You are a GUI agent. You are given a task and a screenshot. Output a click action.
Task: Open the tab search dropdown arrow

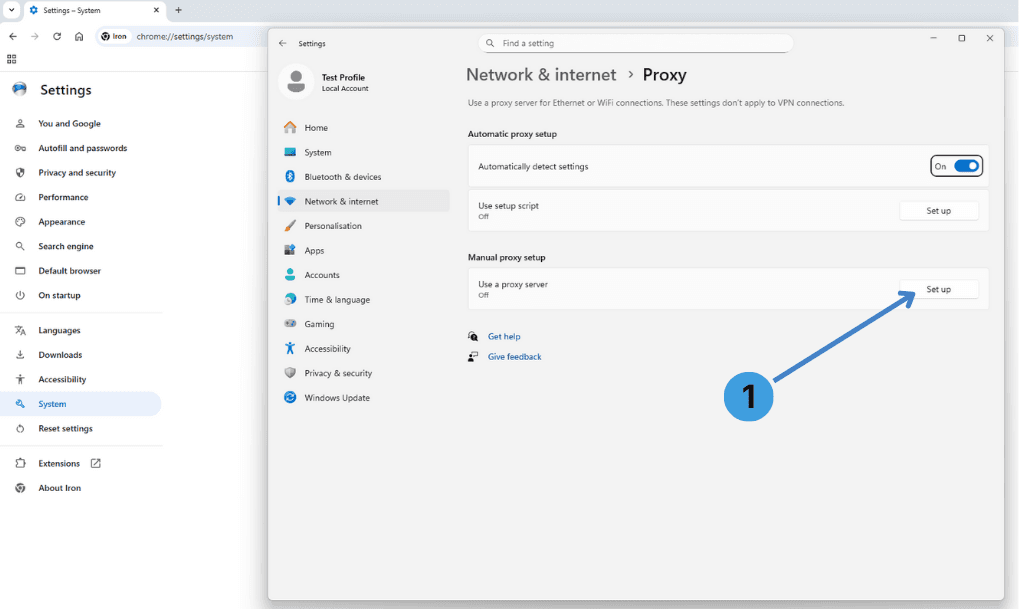coord(12,10)
